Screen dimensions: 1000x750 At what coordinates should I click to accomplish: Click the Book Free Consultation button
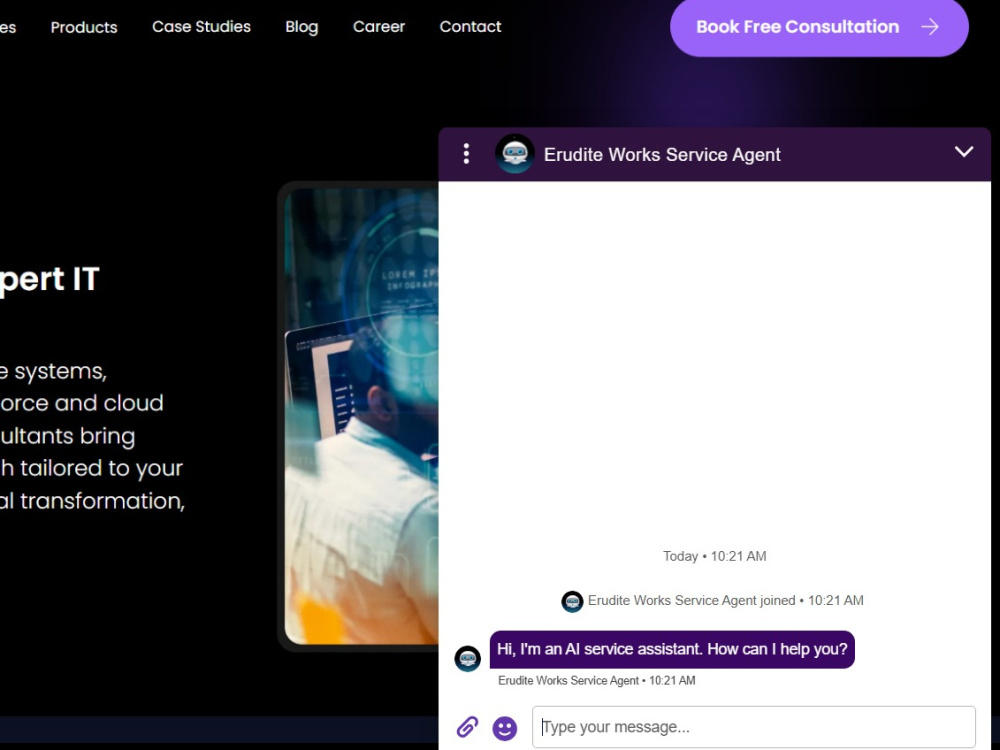pos(819,27)
